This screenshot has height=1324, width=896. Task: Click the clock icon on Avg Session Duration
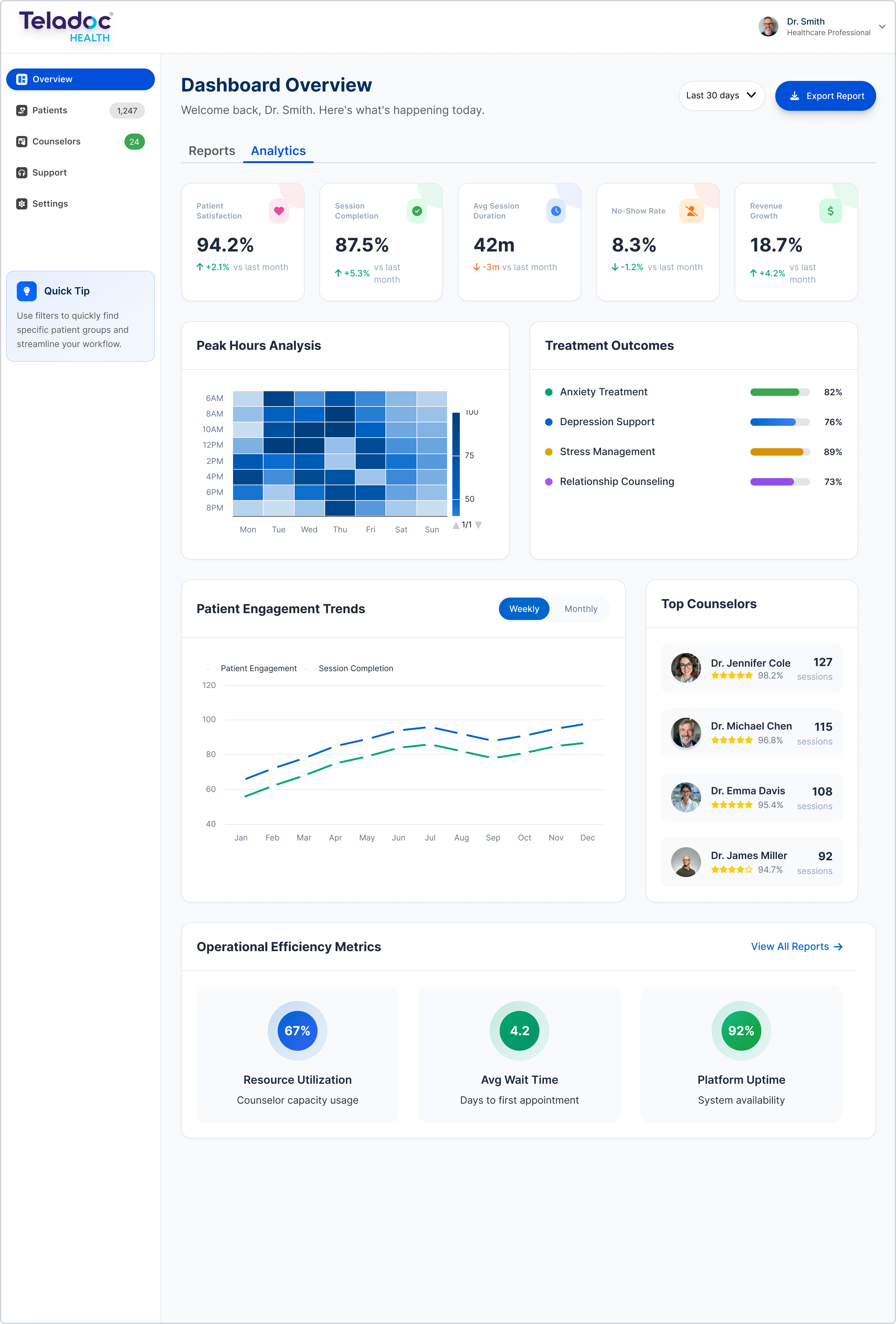point(555,210)
